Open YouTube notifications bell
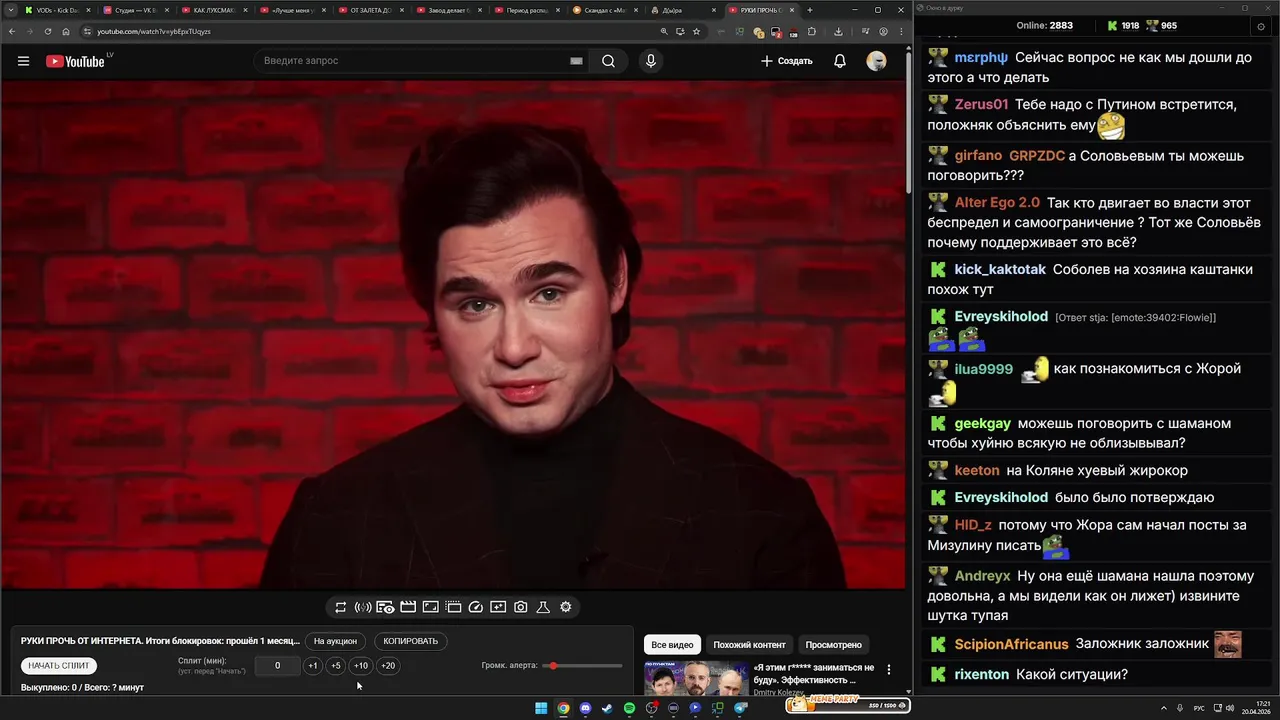The width and height of the screenshot is (1280, 720). [840, 61]
